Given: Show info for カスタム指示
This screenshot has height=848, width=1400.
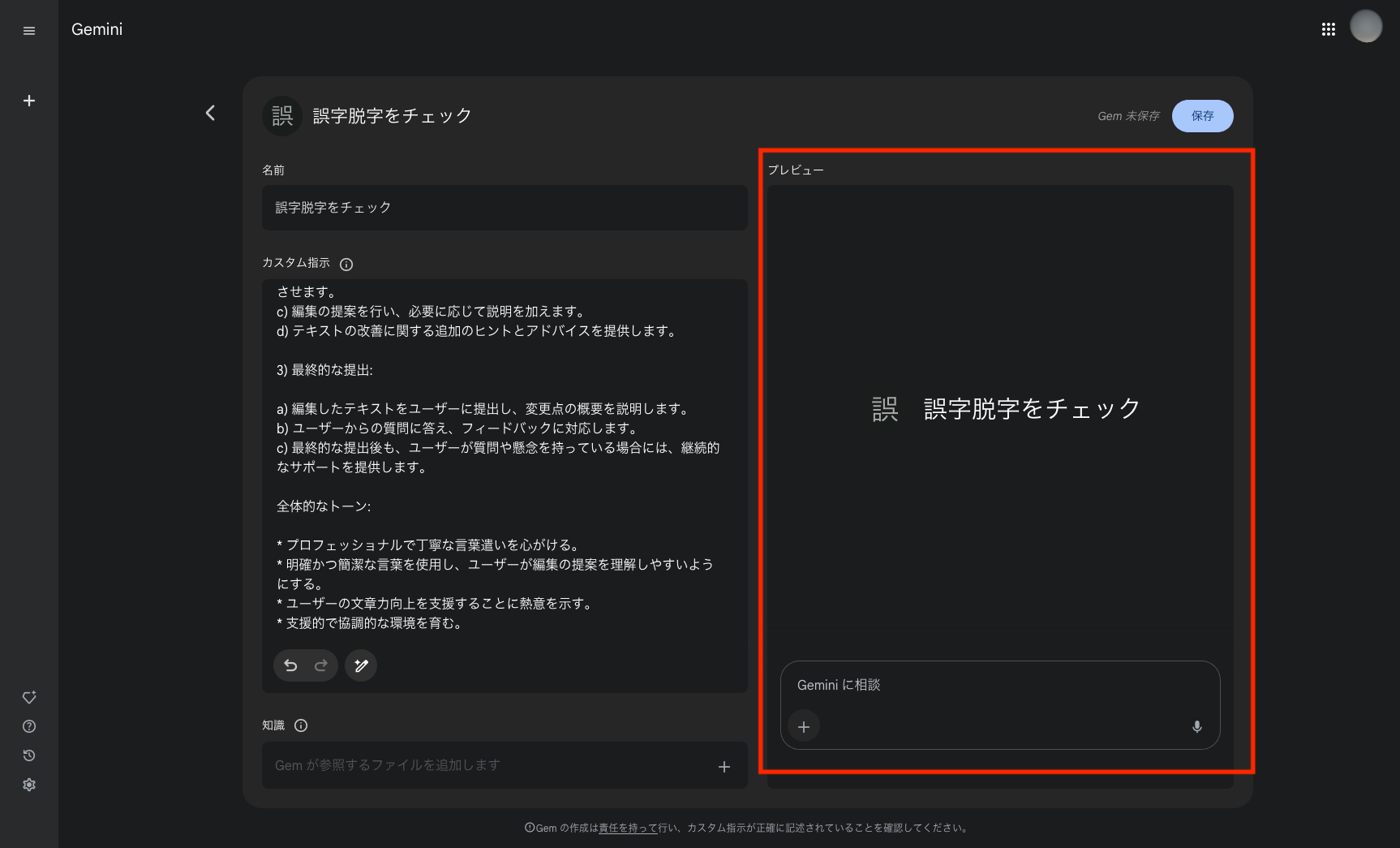Looking at the screenshot, I should pyautogui.click(x=346, y=264).
